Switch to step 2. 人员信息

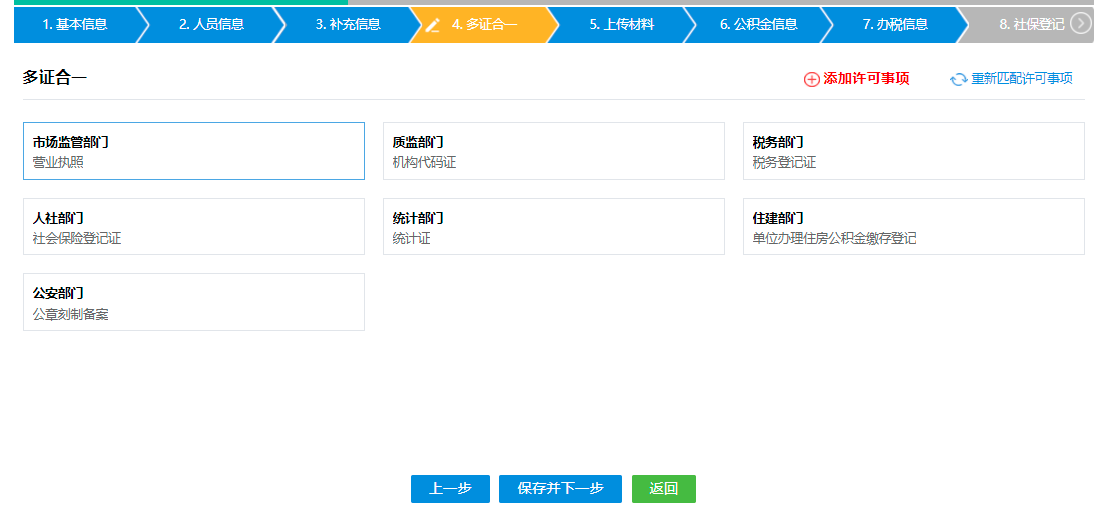(211, 24)
